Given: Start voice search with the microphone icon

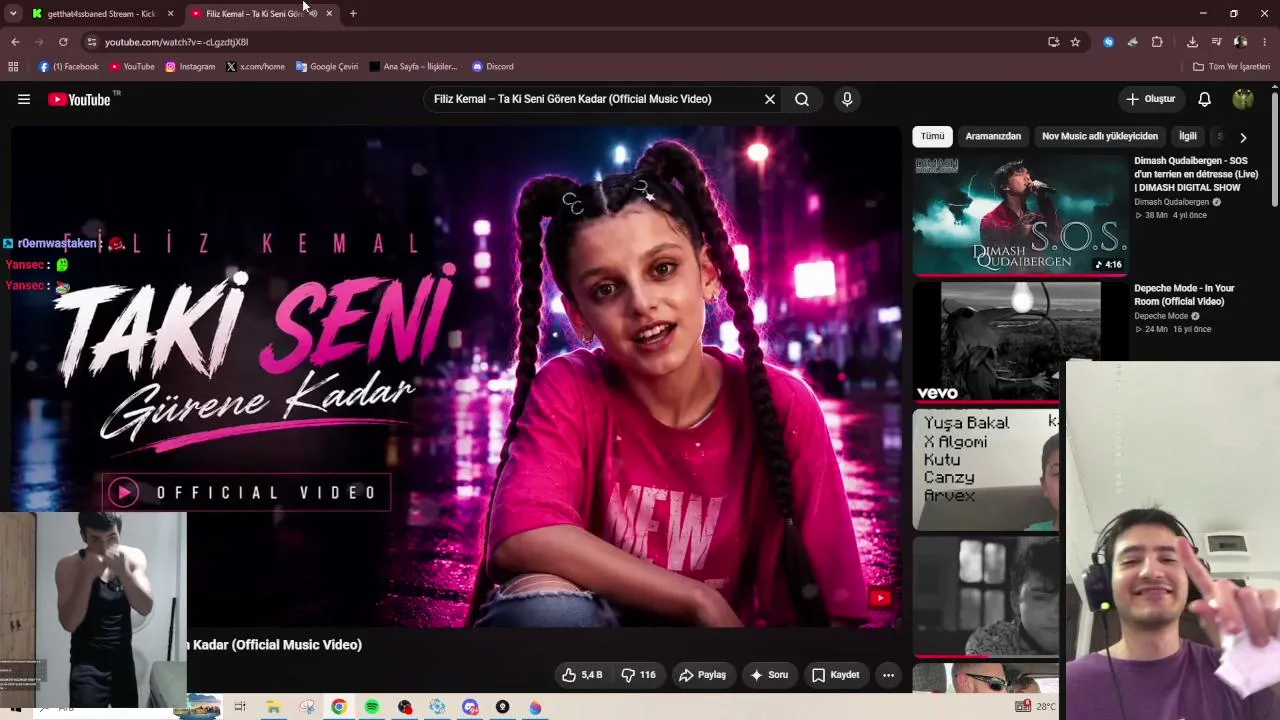Looking at the screenshot, I should click(847, 99).
